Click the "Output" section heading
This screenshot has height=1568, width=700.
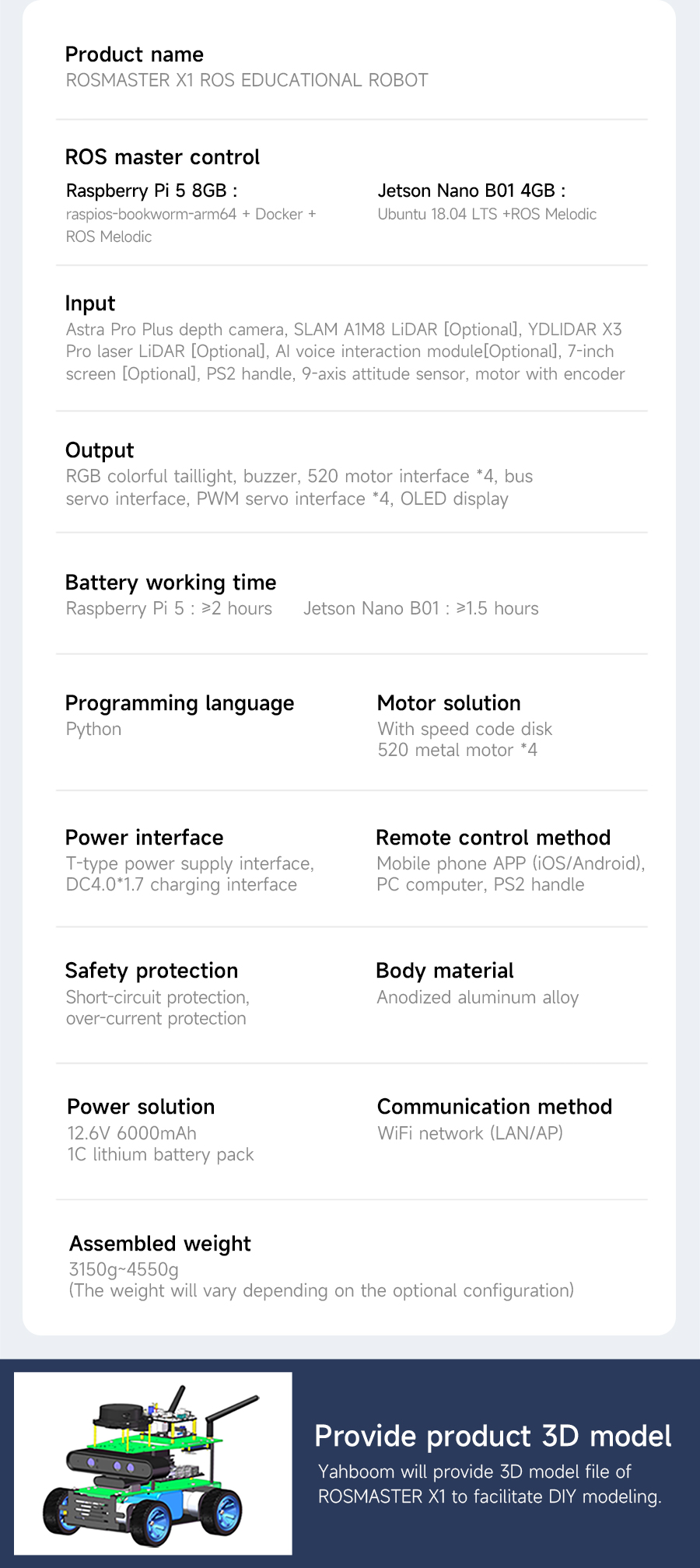click(x=100, y=450)
